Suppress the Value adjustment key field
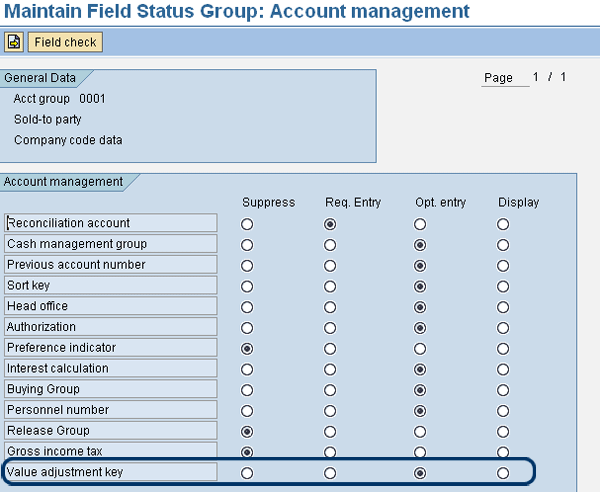Viewport: 600px width, 492px height. coord(247,472)
